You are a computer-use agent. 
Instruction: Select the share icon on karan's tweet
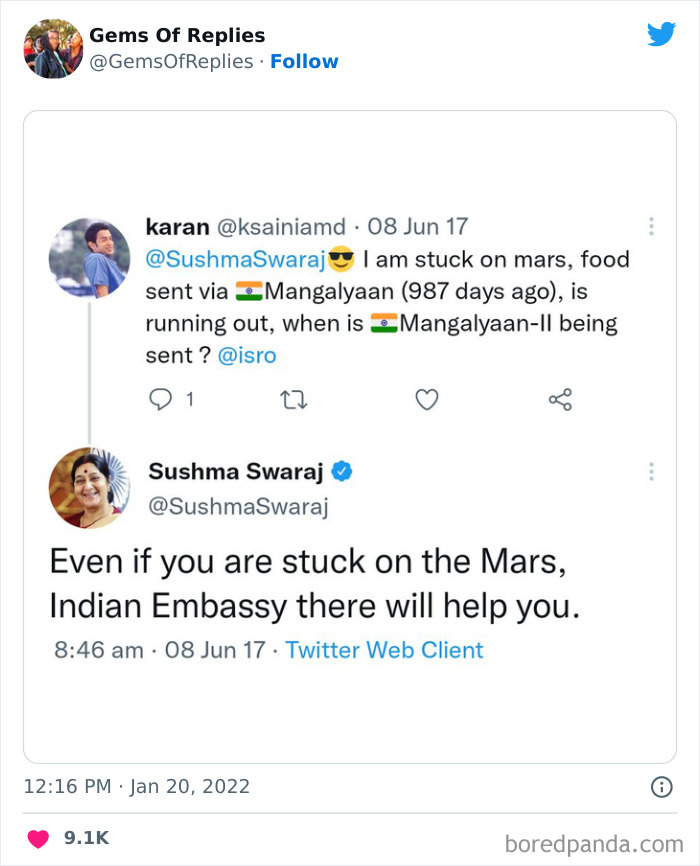pyautogui.click(x=560, y=399)
